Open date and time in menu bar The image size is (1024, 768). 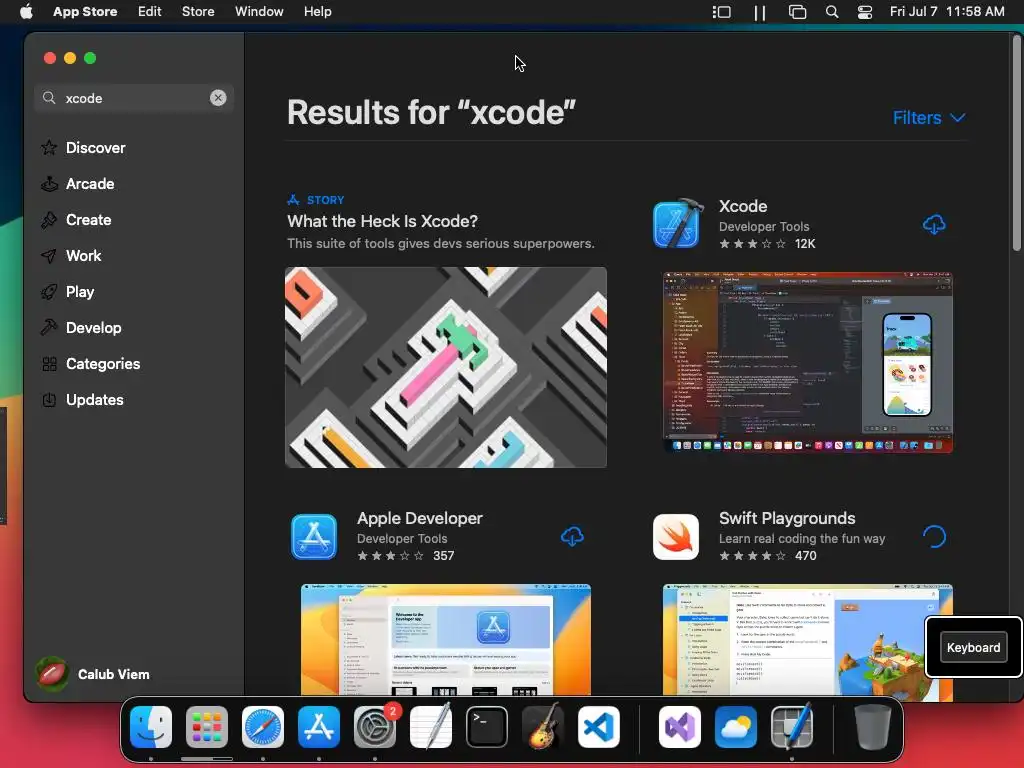tap(947, 11)
